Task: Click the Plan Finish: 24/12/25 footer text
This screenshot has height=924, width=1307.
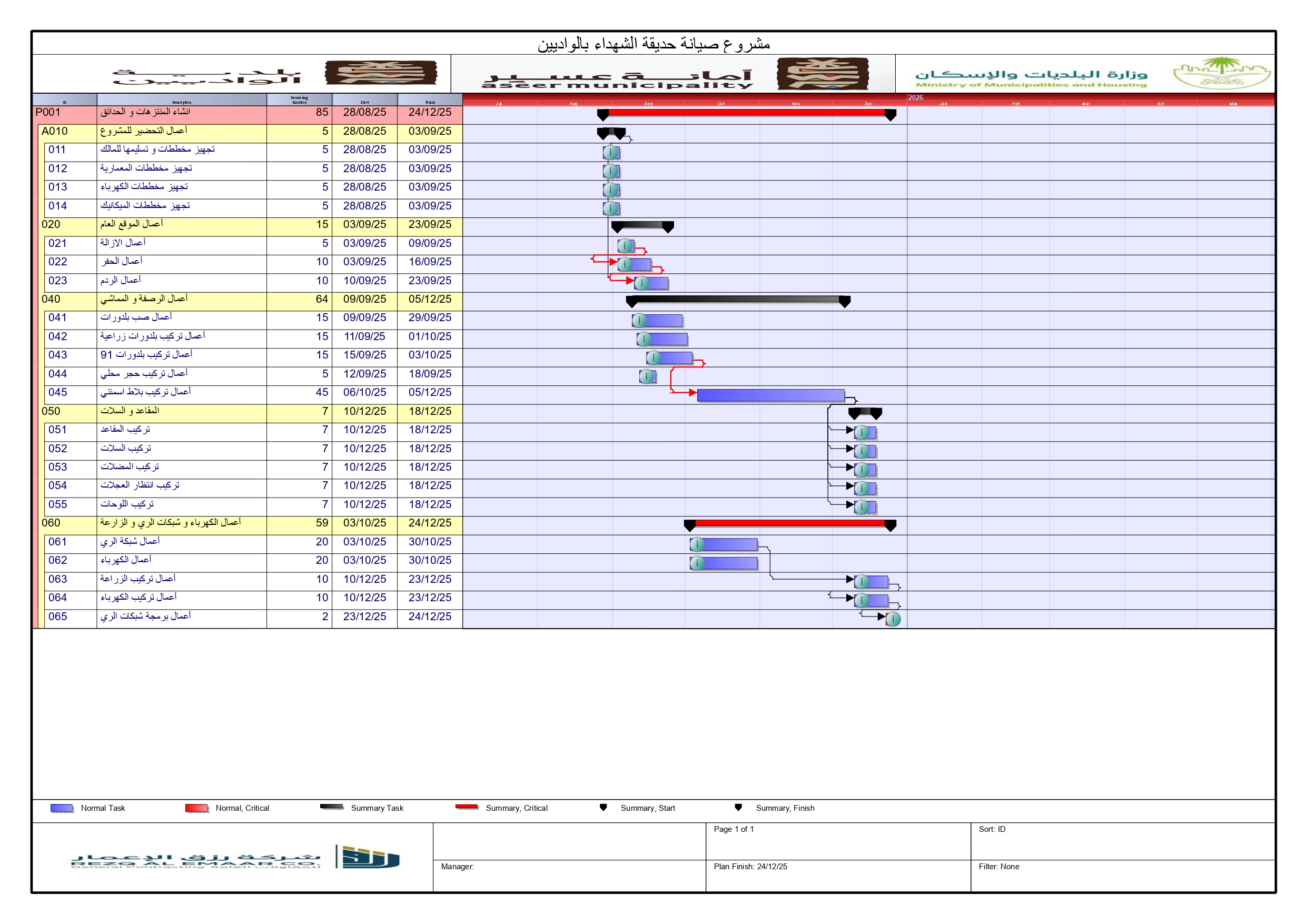Action: (750, 867)
